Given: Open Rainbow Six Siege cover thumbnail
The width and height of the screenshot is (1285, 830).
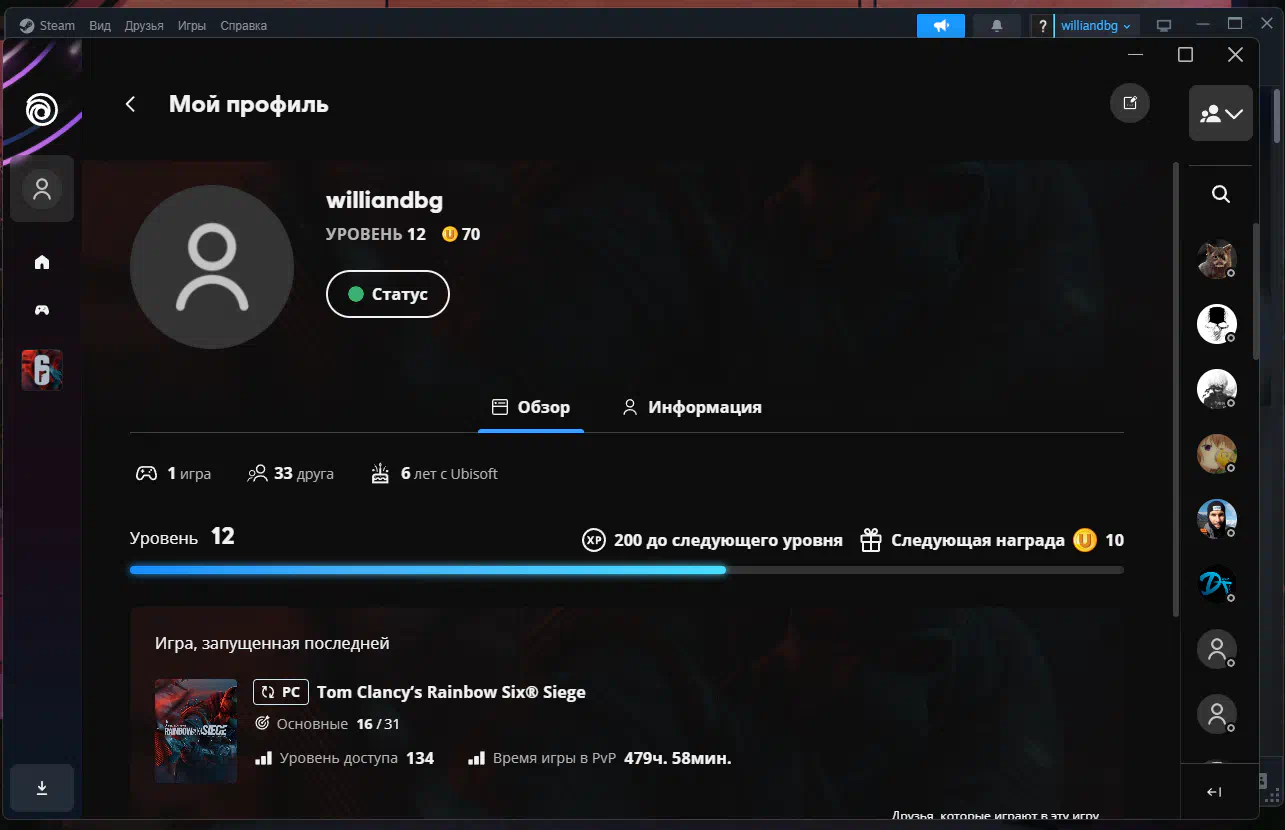Looking at the screenshot, I should 196,731.
